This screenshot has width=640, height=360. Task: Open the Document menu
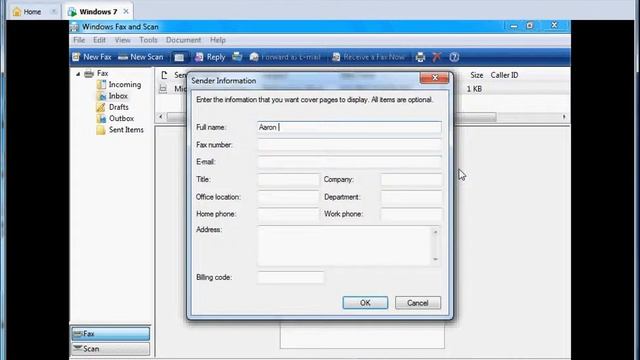(183, 40)
